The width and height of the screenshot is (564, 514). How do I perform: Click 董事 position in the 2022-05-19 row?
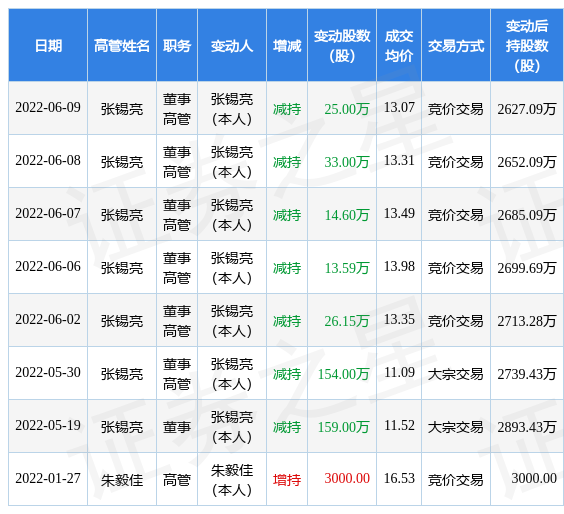[x=177, y=427]
